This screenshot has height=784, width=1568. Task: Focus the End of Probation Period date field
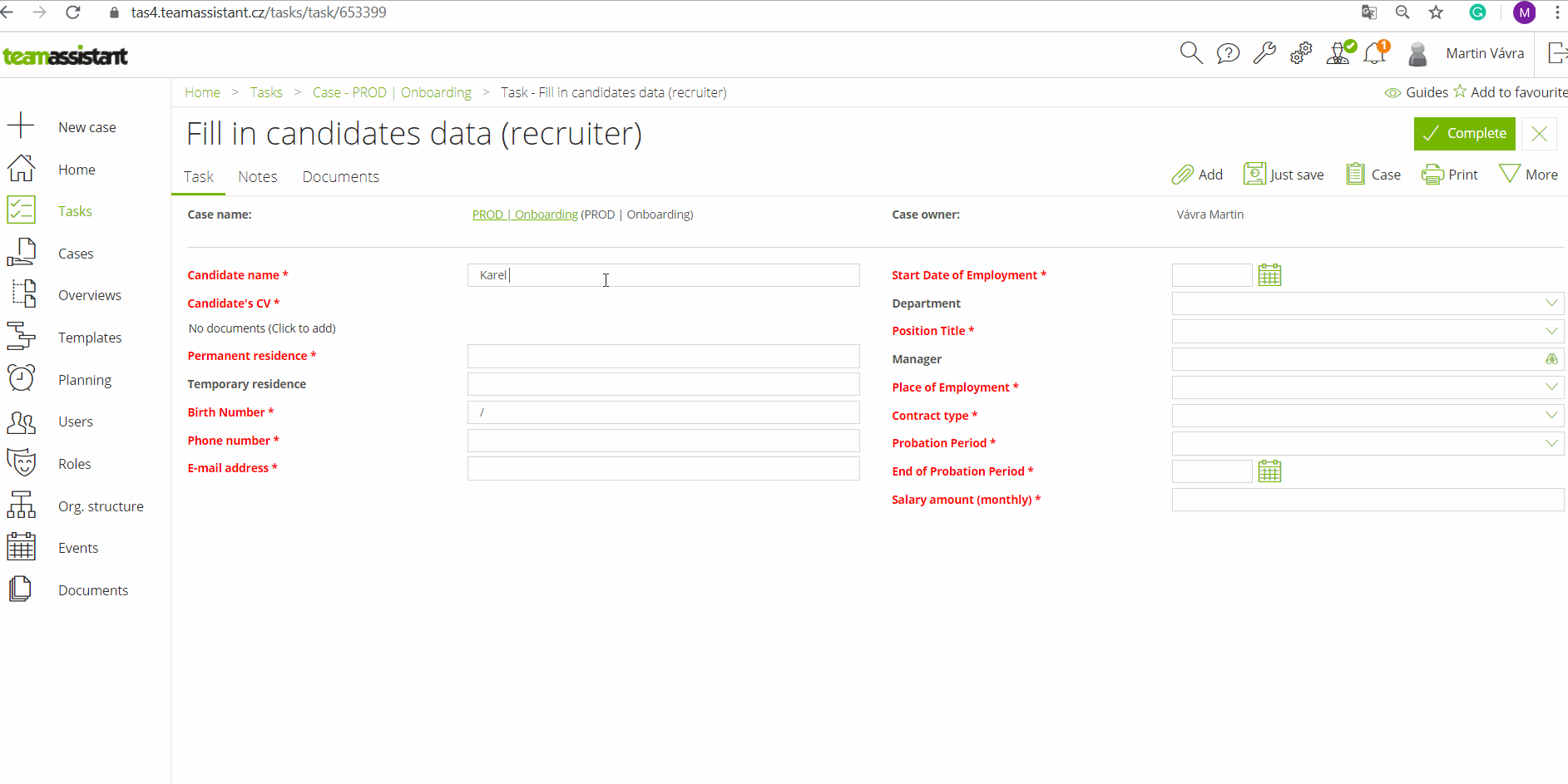pos(1212,471)
